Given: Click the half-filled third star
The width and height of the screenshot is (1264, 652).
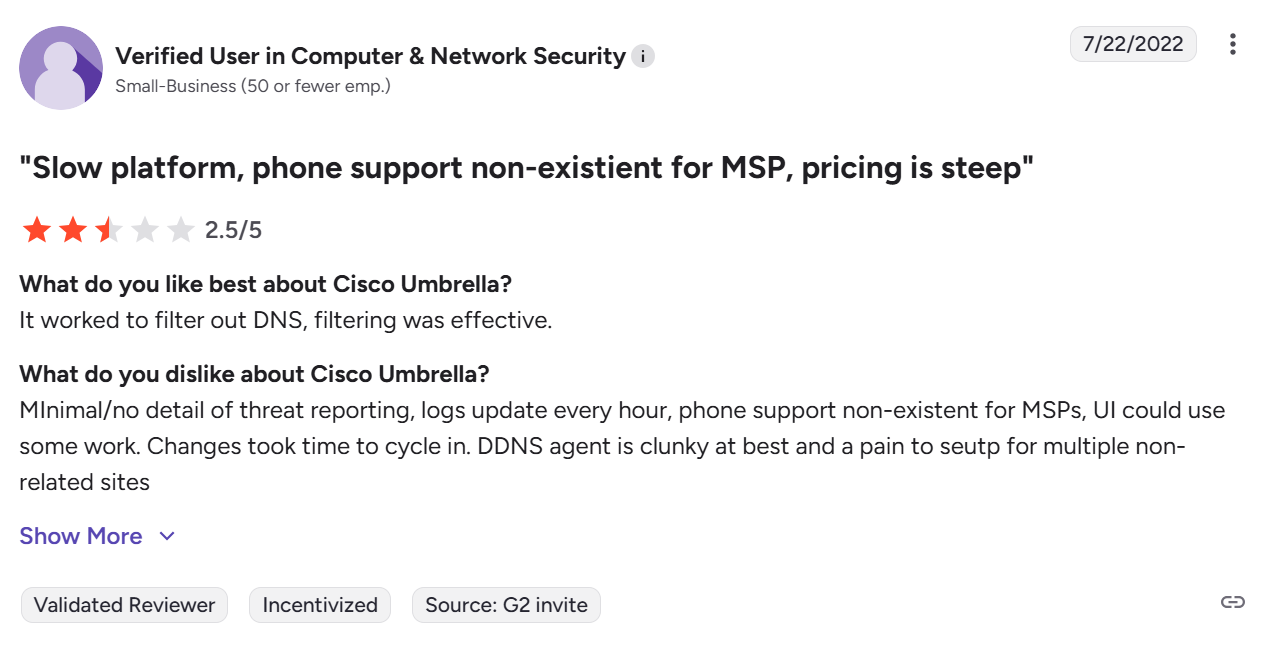Looking at the screenshot, I should pos(109,231).
